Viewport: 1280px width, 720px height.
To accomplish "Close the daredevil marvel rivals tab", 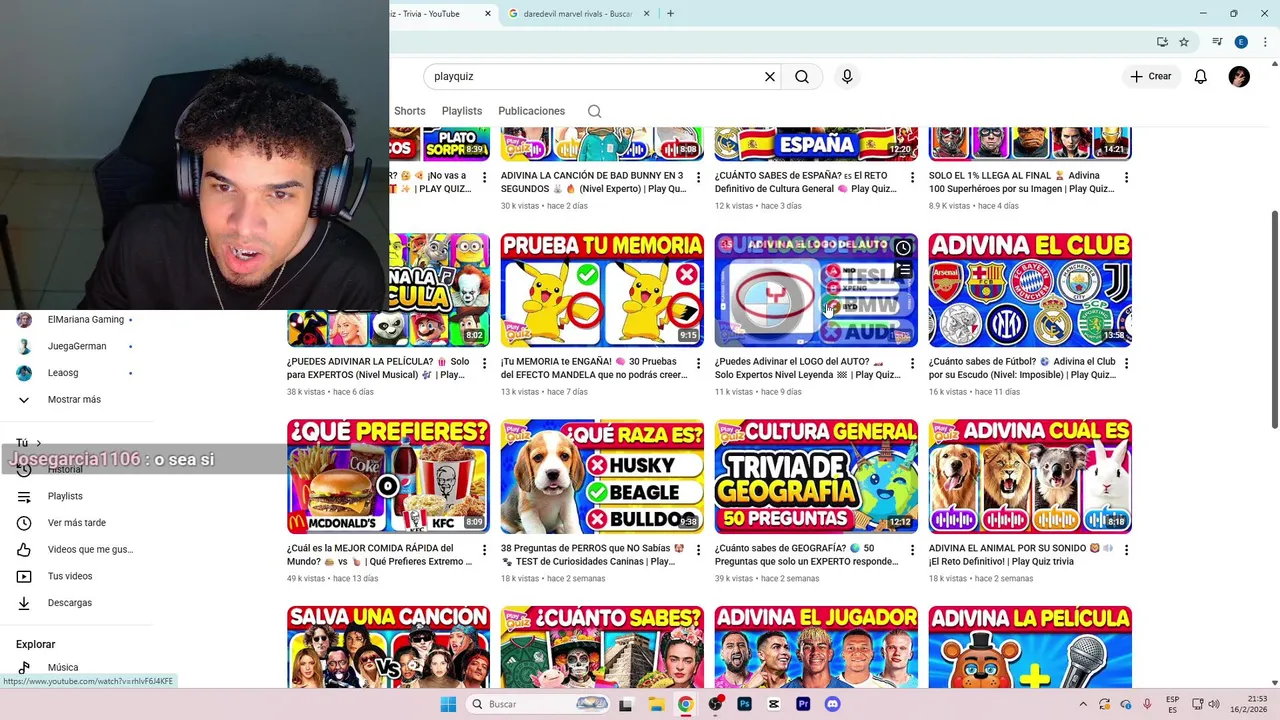I will coord(646,14).
